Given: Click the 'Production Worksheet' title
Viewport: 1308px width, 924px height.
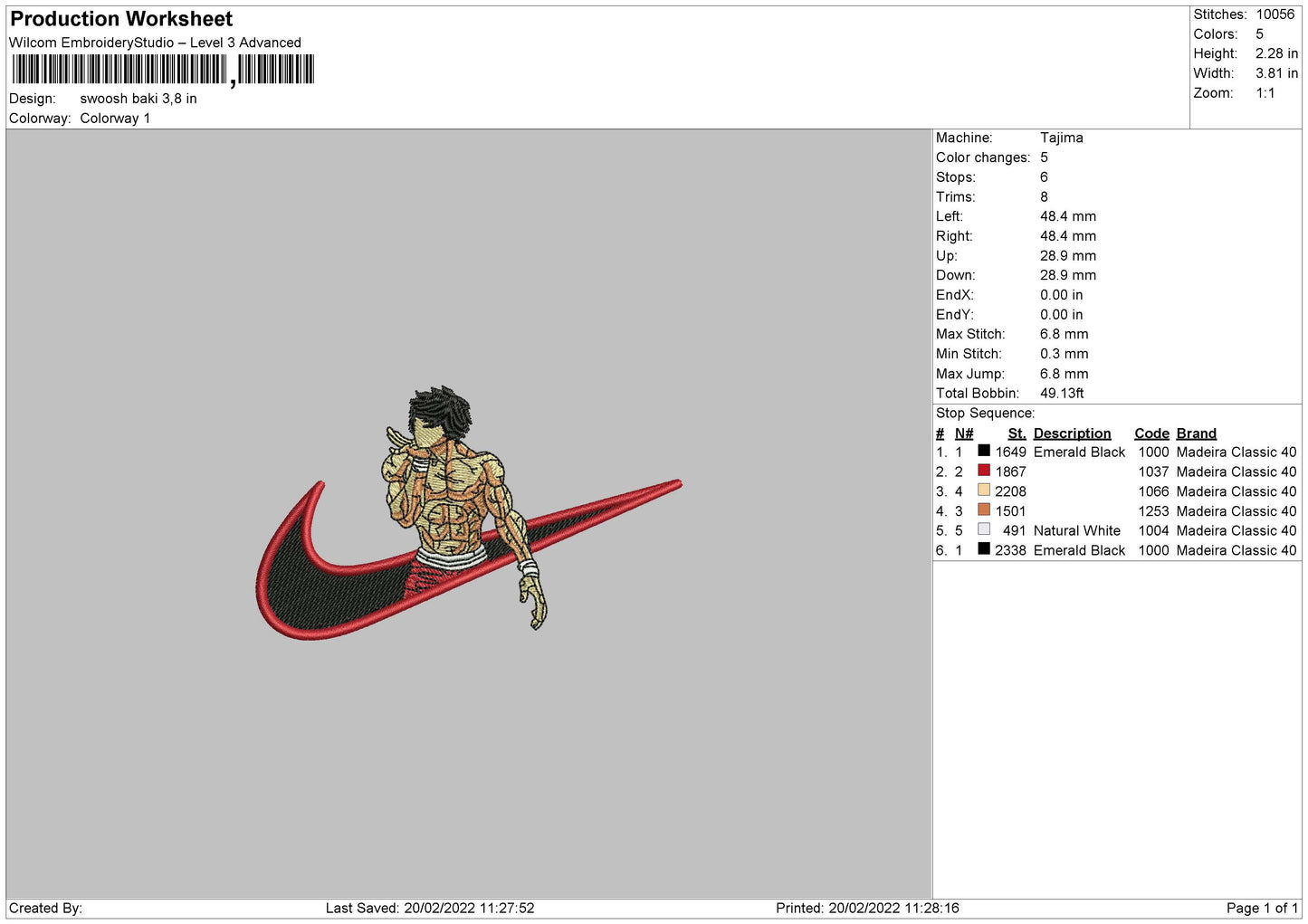Looking at the screenshot, I should click(x=121, y=19).
